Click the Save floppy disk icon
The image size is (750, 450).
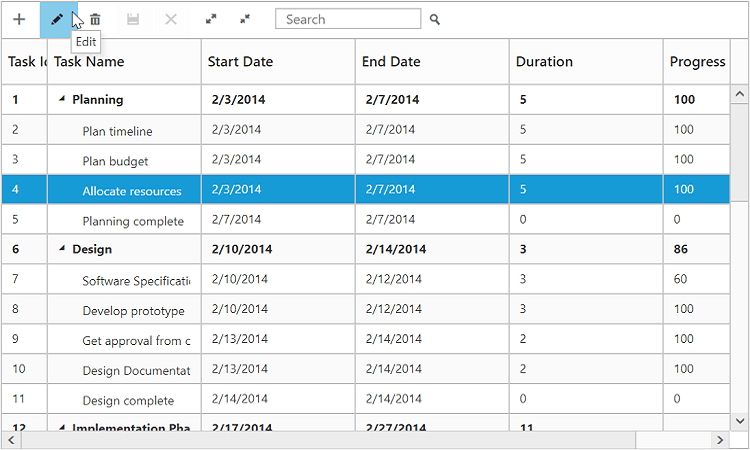(133, 19)
